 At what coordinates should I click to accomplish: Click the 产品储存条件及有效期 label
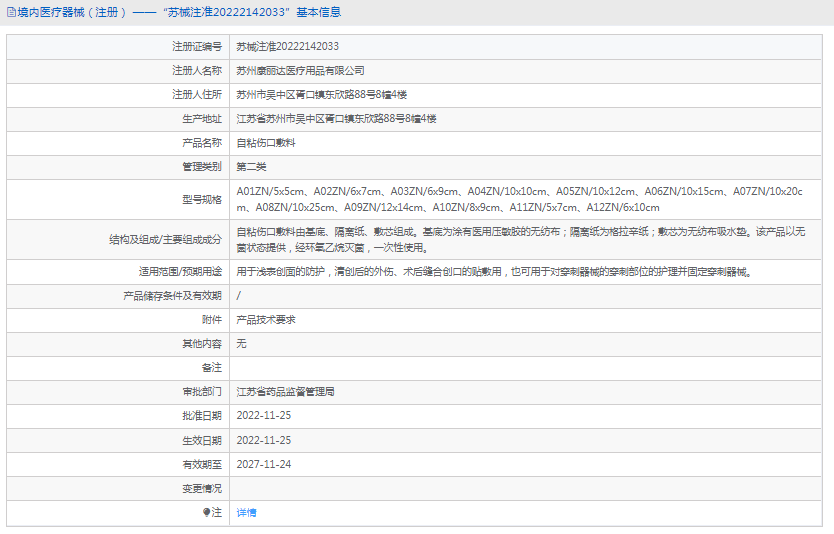click(x=172, y=296)
